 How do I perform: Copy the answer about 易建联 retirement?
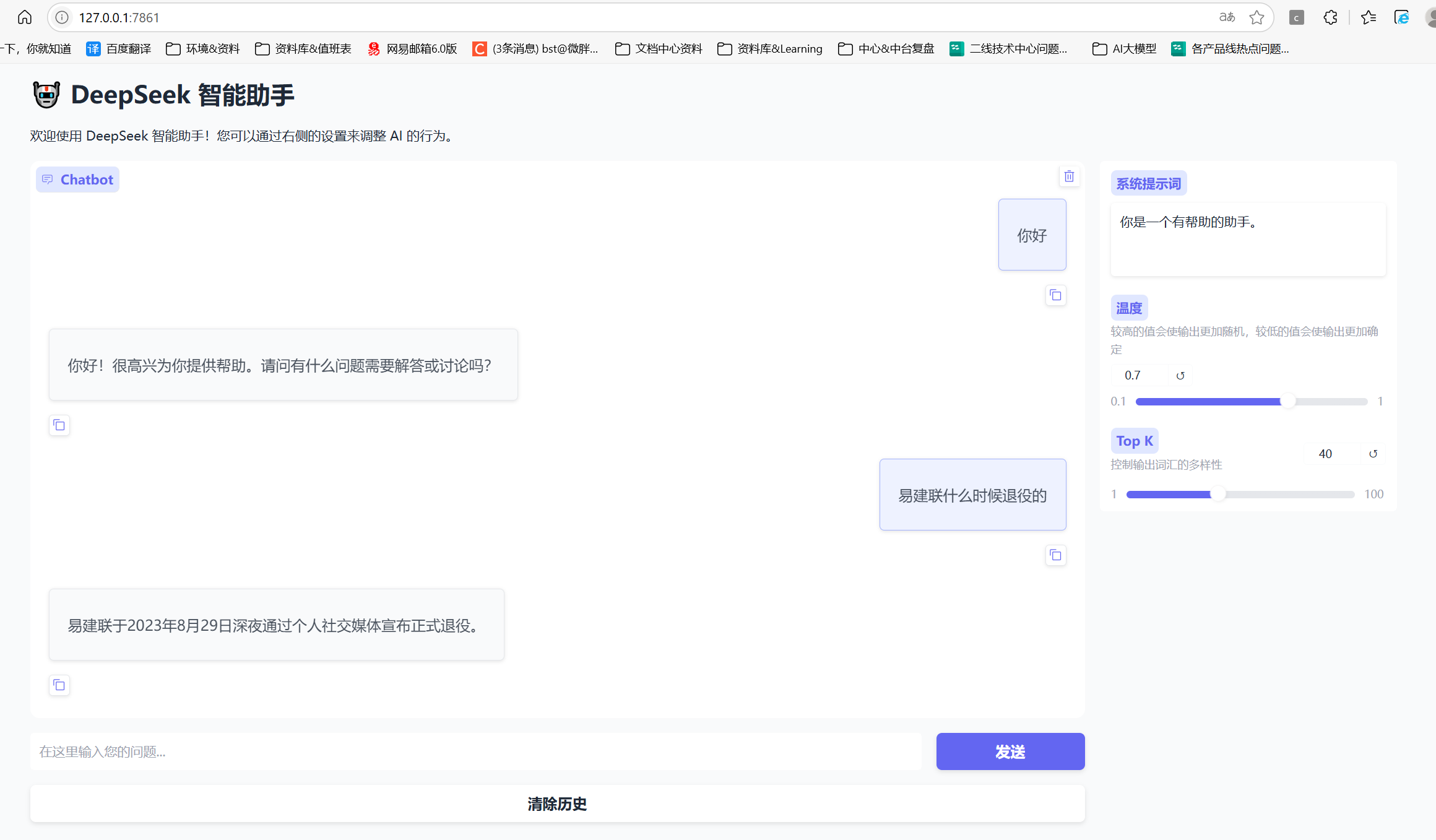click(x=59, y=685)
